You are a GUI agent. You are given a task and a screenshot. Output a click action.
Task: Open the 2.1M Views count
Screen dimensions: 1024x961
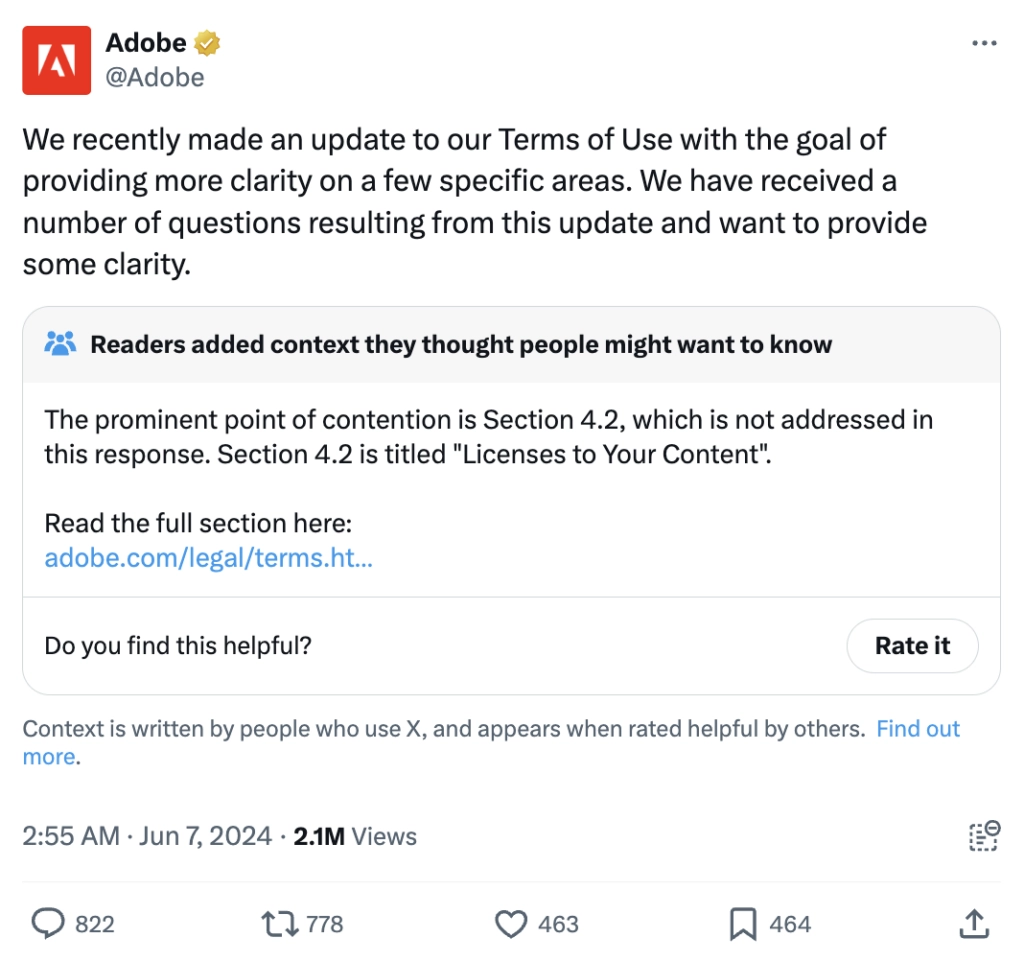[x=355, y=836]
